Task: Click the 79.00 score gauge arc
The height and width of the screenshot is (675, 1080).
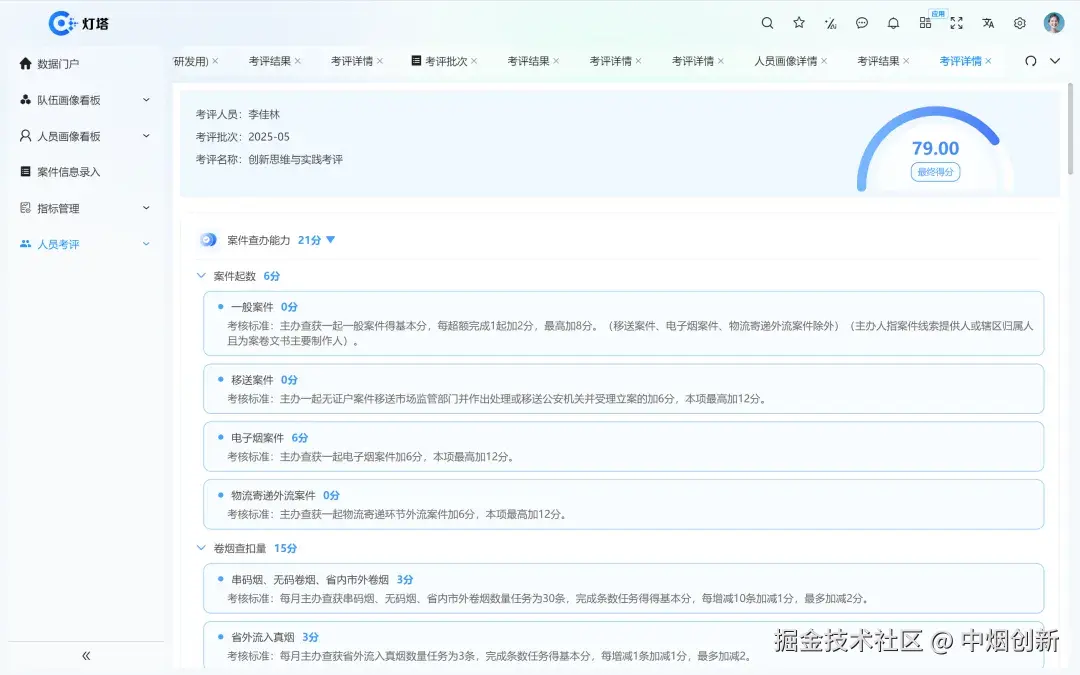Action: pos(934,147)
